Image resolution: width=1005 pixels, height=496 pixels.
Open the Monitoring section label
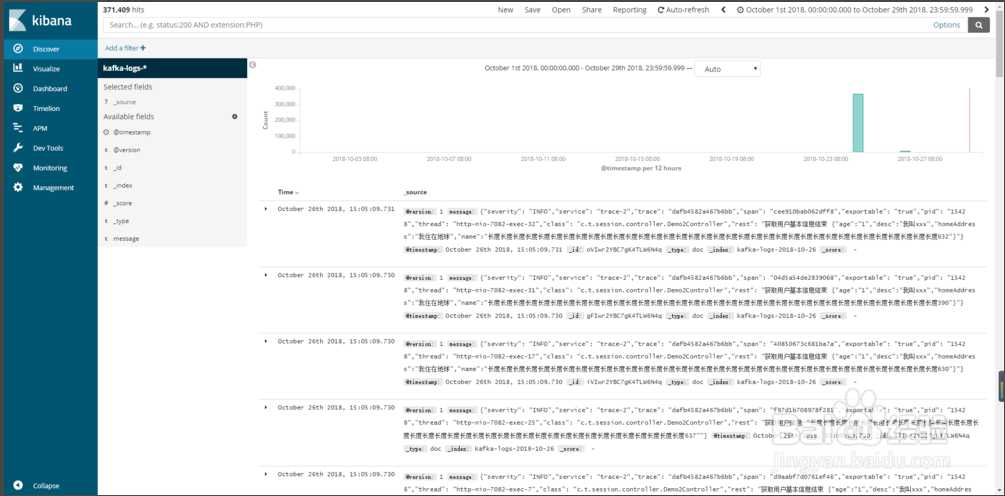(x=50, y=169)
